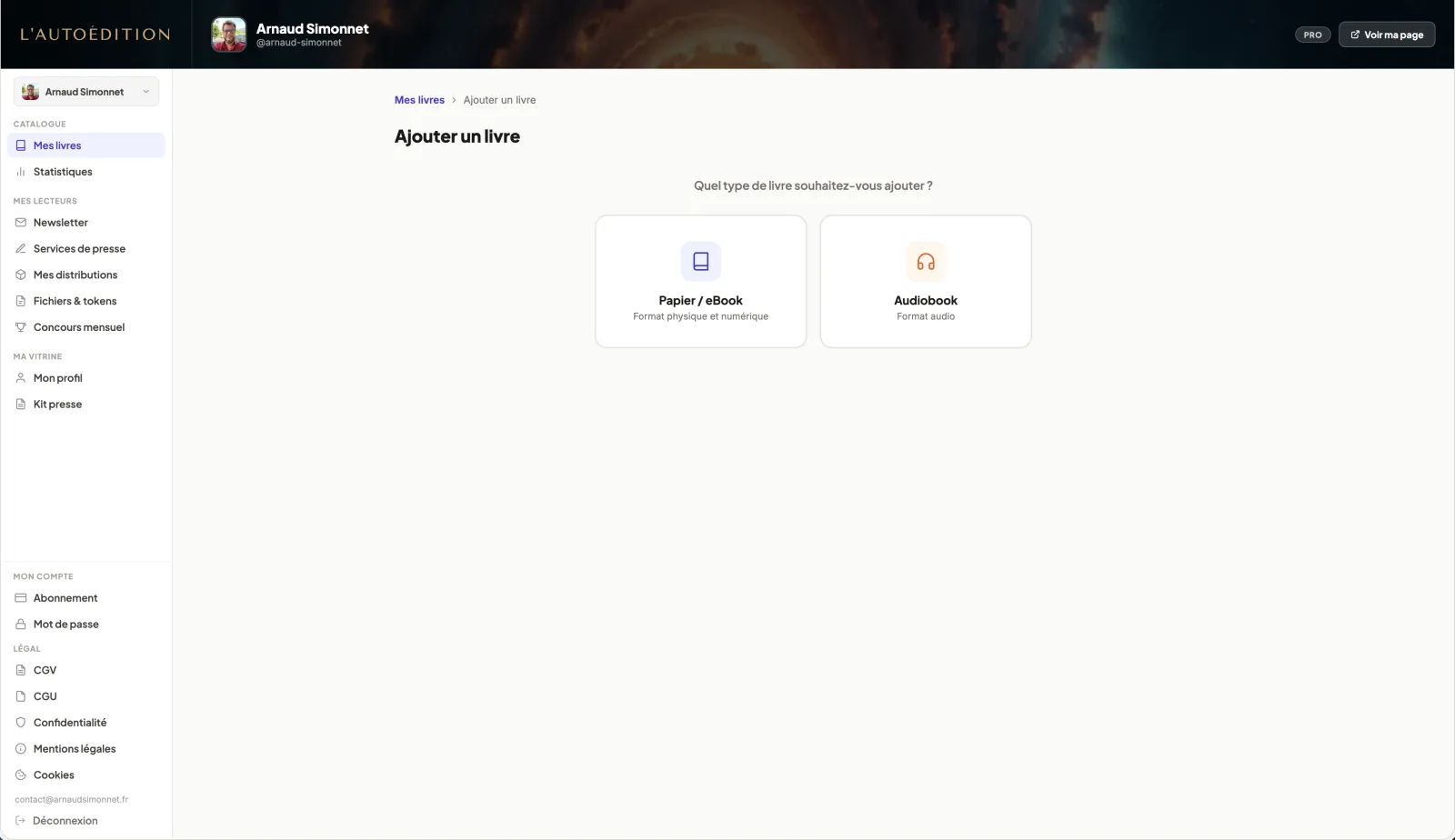Expand the Arnaud Simonnet account dropdown chevron
This screenshot has width=1455, height=840.
click(x=145, y=92)
